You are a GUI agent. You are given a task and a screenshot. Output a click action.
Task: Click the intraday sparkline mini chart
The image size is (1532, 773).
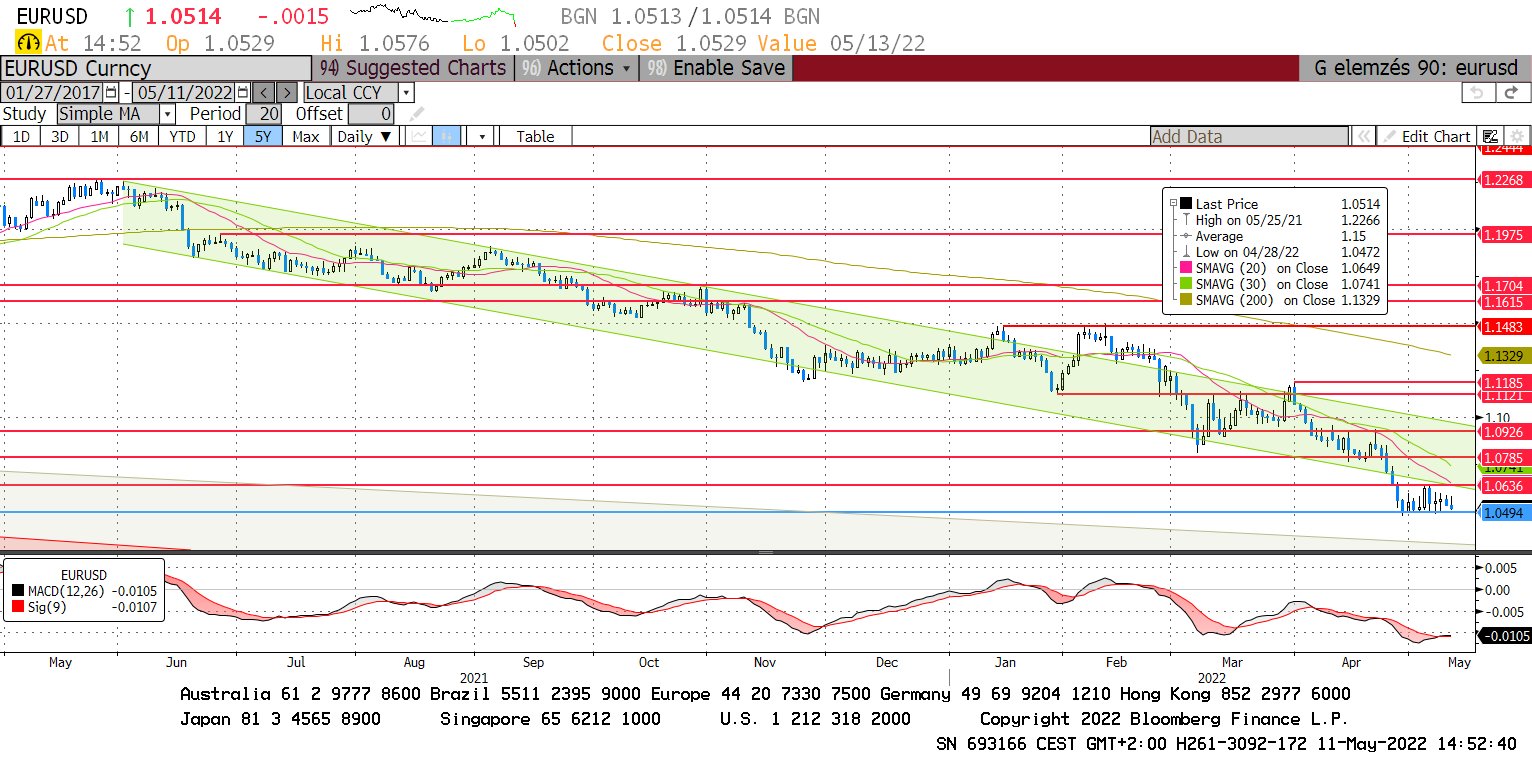pyautogui.click(x=433, y=15)
